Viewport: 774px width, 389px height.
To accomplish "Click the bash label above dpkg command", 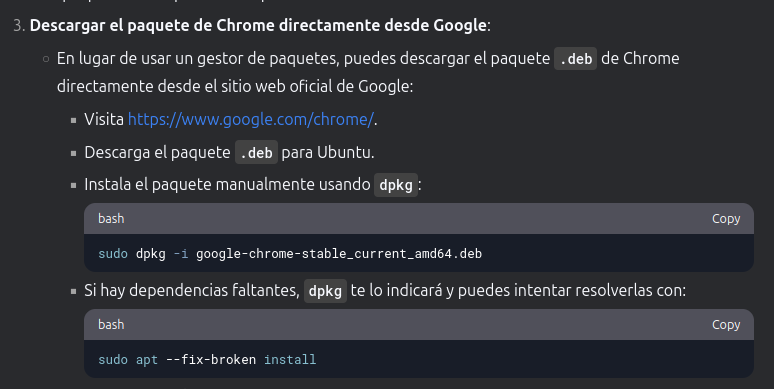I will 111,219.
